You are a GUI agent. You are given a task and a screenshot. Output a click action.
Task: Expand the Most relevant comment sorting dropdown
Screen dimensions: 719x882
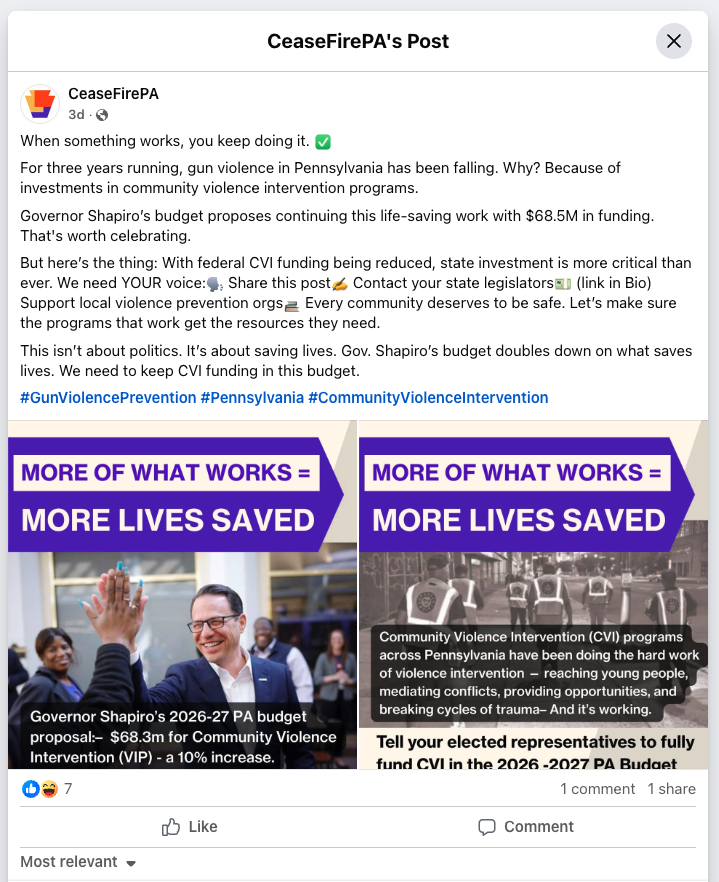coord(78,862)
